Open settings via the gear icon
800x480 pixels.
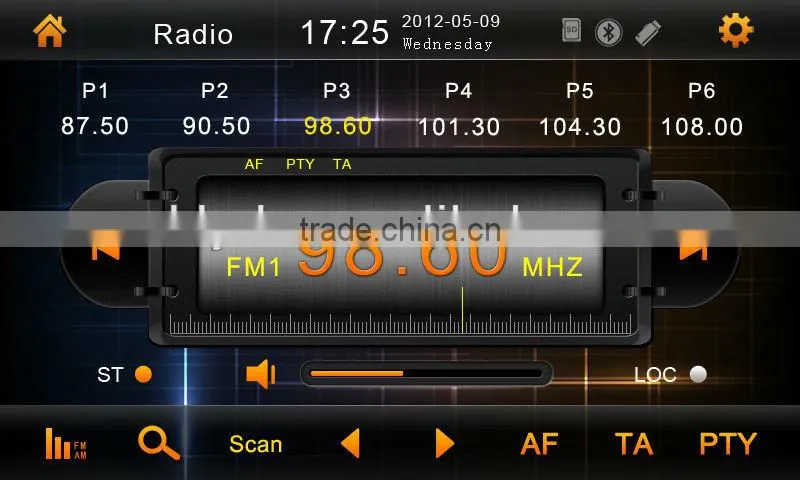pos(736,31)
